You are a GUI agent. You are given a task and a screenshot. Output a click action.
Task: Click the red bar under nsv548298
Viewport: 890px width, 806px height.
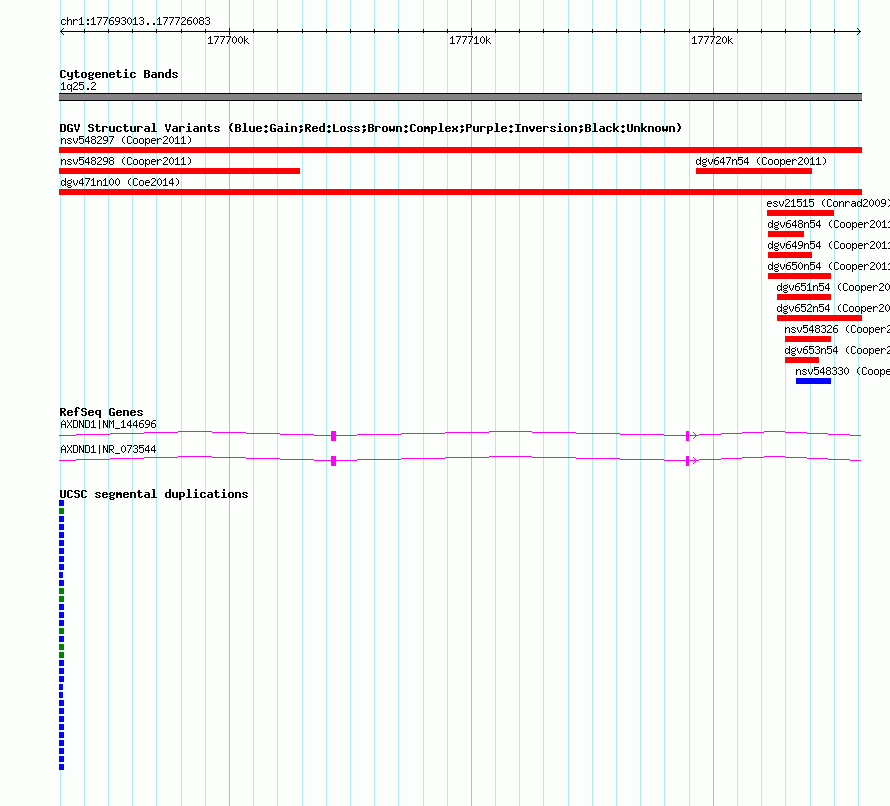click(179, 171)
